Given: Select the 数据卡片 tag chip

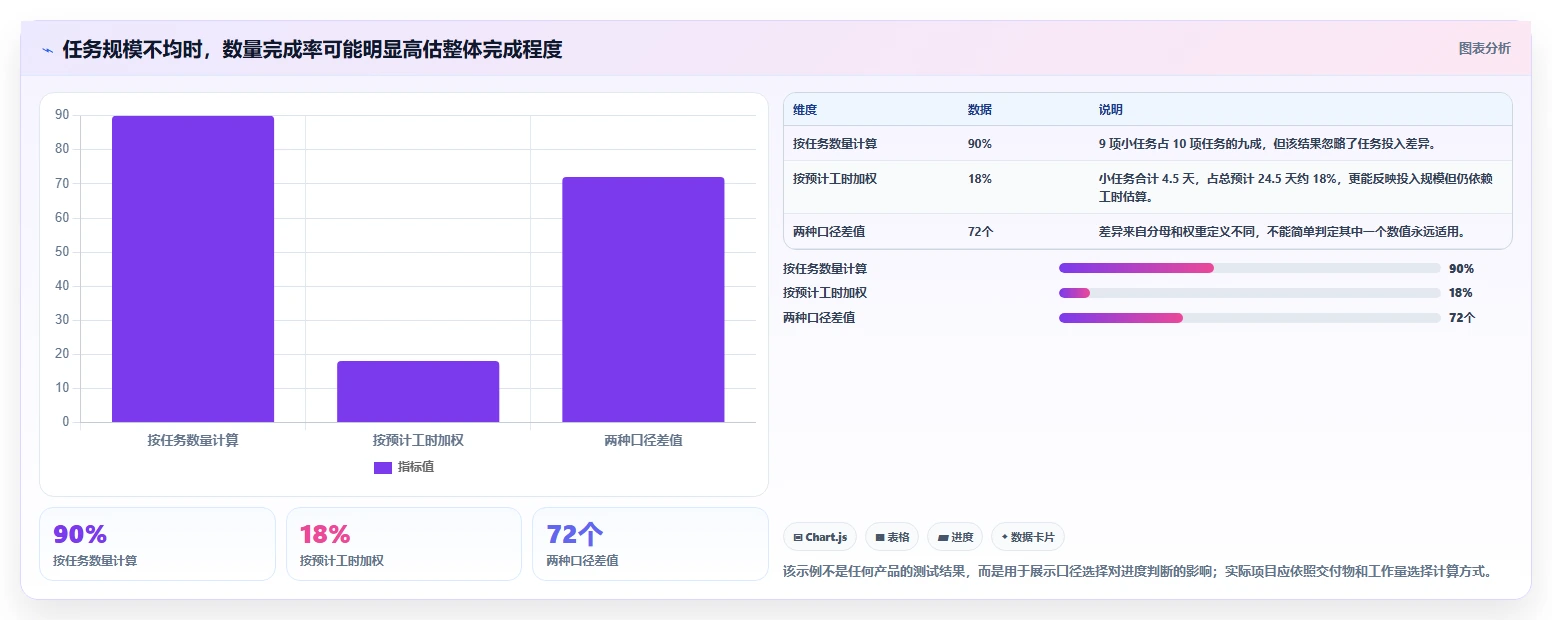Looking at the screenshot, I should tap(1028, 537).
